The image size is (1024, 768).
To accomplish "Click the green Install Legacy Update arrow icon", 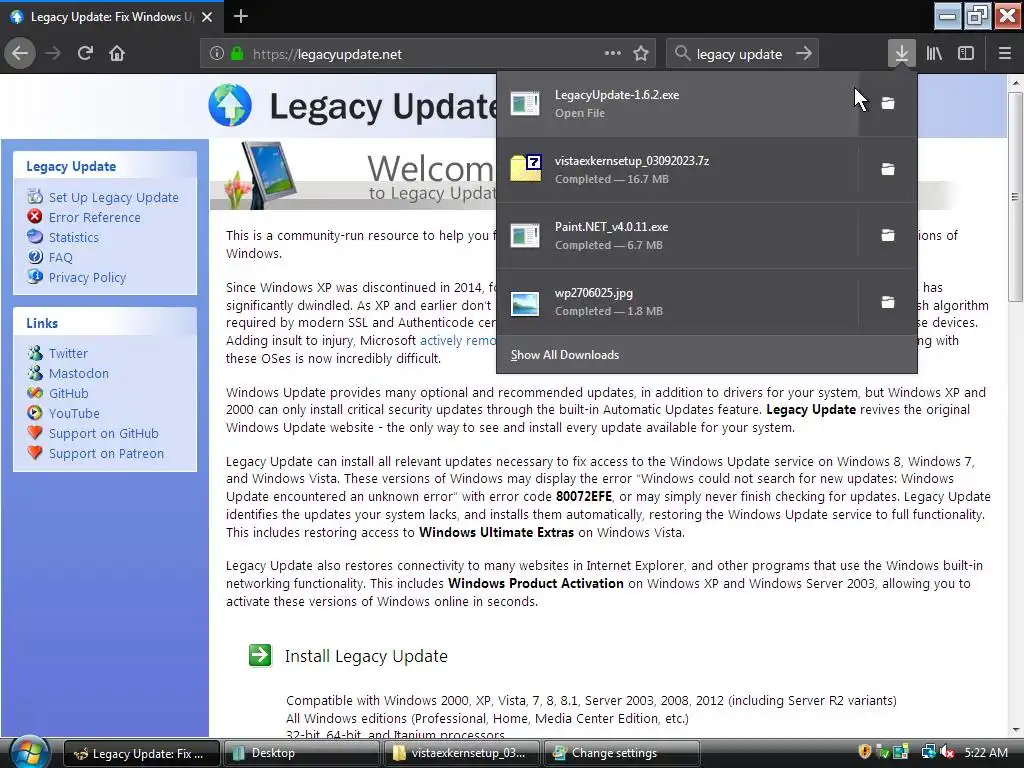I will (x=260, y=655).
